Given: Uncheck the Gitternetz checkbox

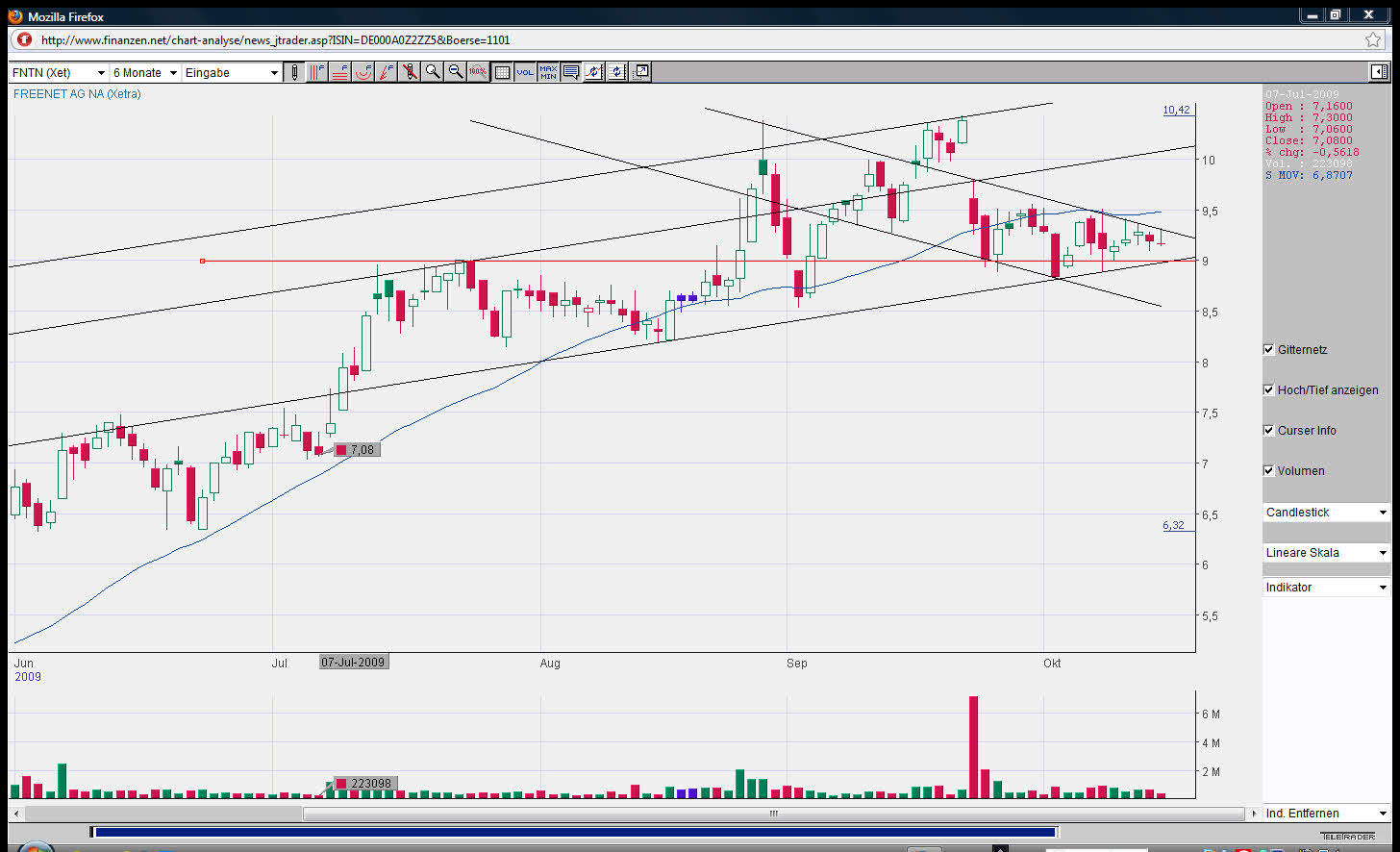Looking at the screenshot, I should click(x=1269, y=349).
